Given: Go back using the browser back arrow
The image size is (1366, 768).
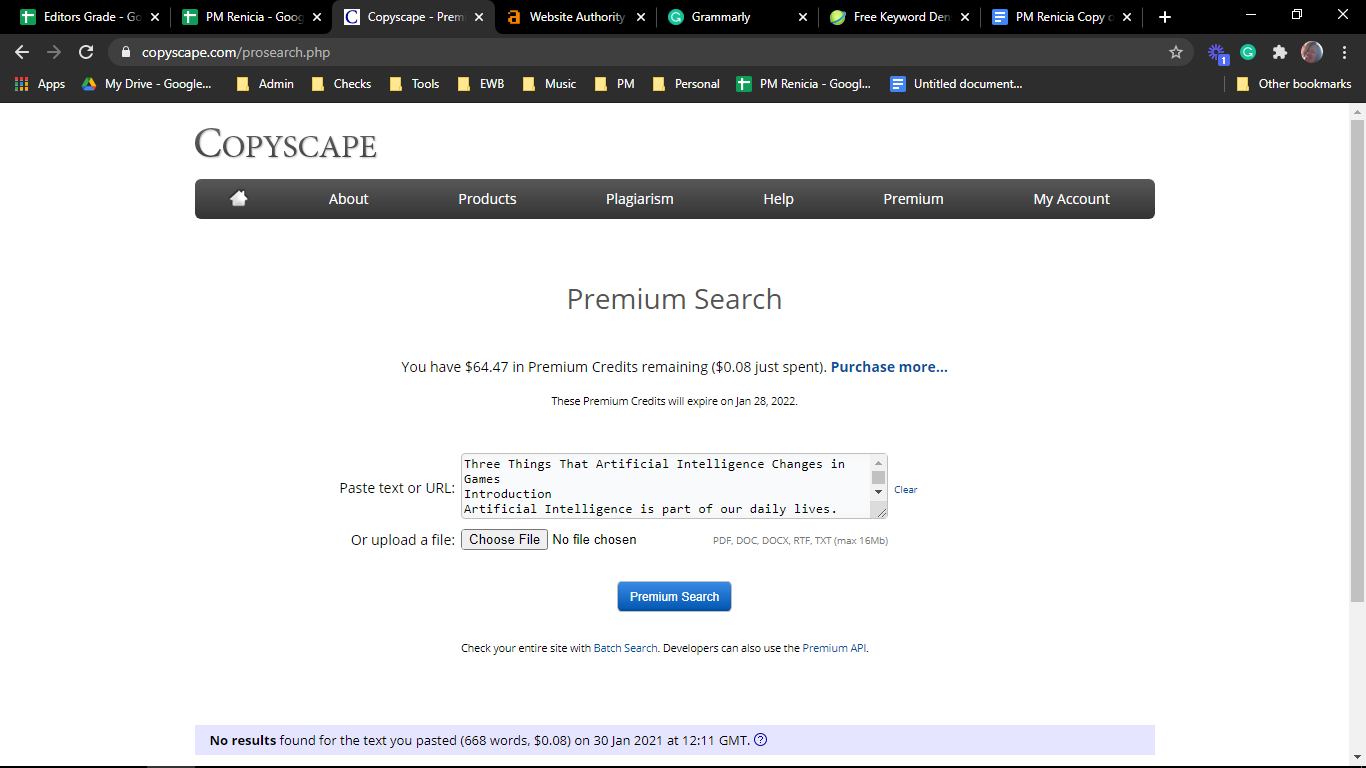Looking at the screenshot, I should click(x=22, y=52).
